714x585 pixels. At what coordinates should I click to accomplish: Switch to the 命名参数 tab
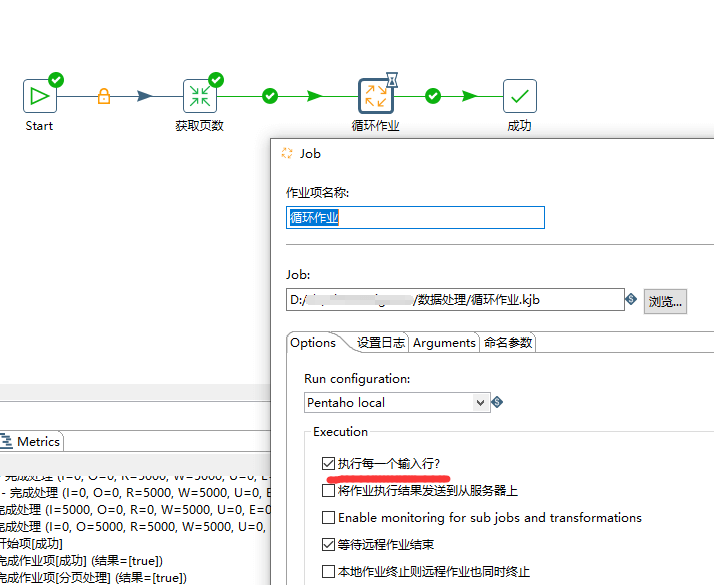[x=508, y=342]
